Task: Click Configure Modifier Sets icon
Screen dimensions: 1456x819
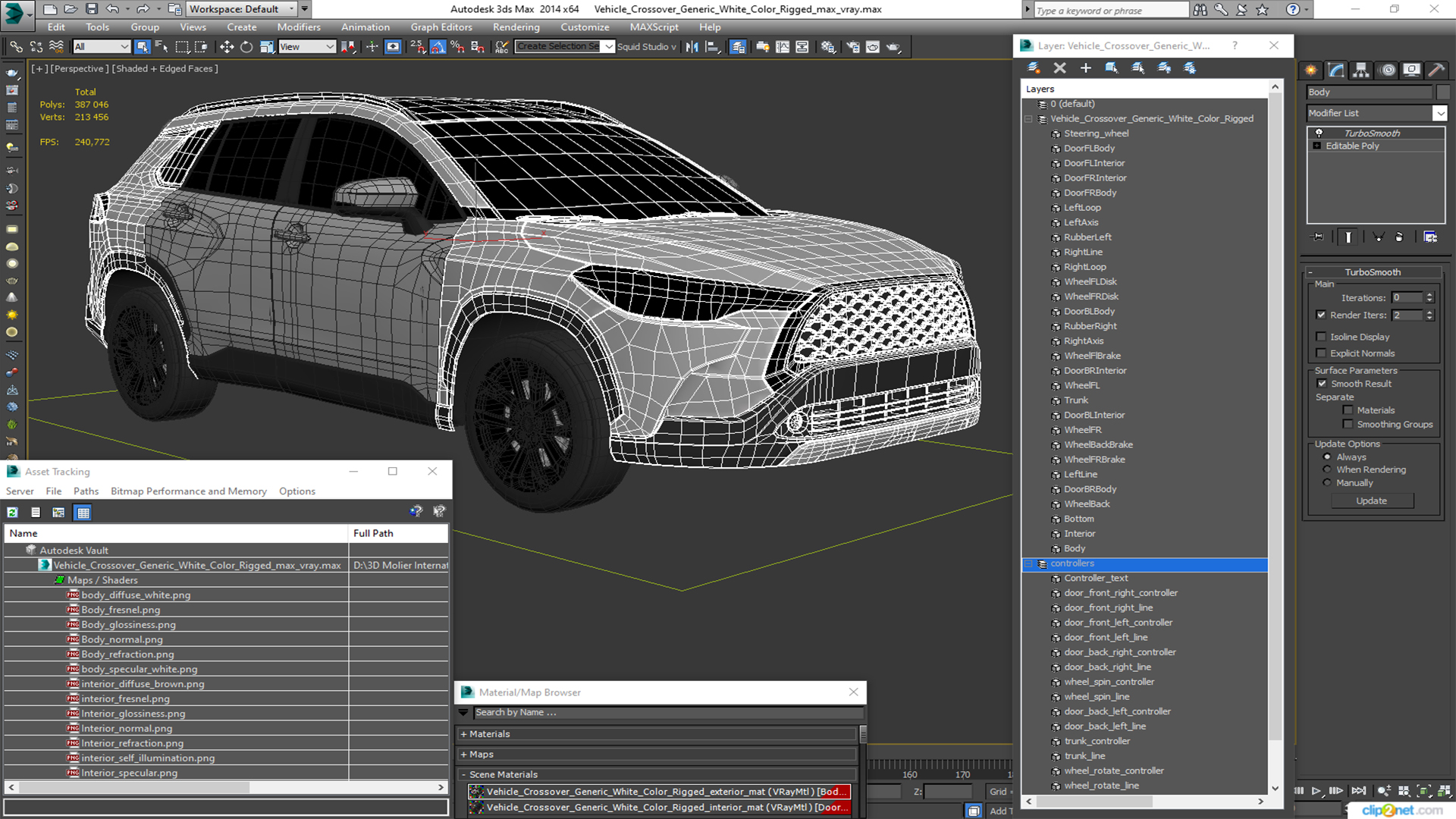Action: 1430,237
